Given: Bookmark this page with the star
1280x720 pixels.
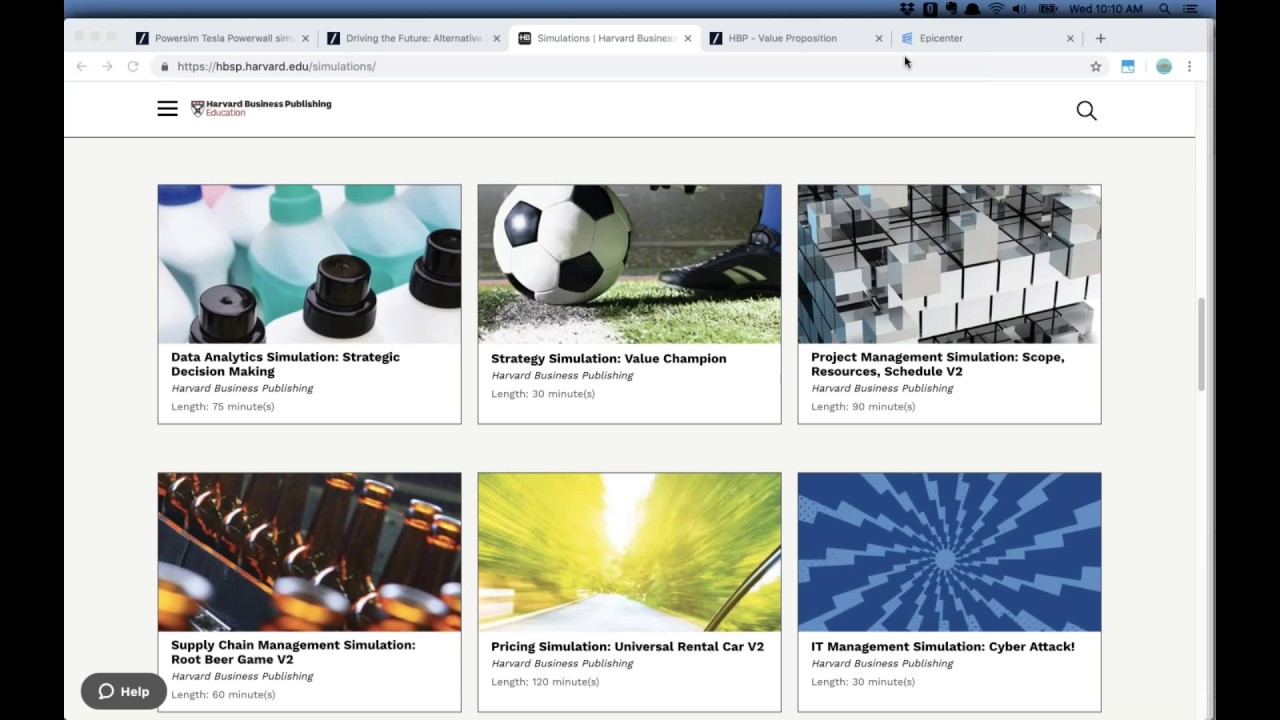Looking at the screenshot, I should (1096, 66).
